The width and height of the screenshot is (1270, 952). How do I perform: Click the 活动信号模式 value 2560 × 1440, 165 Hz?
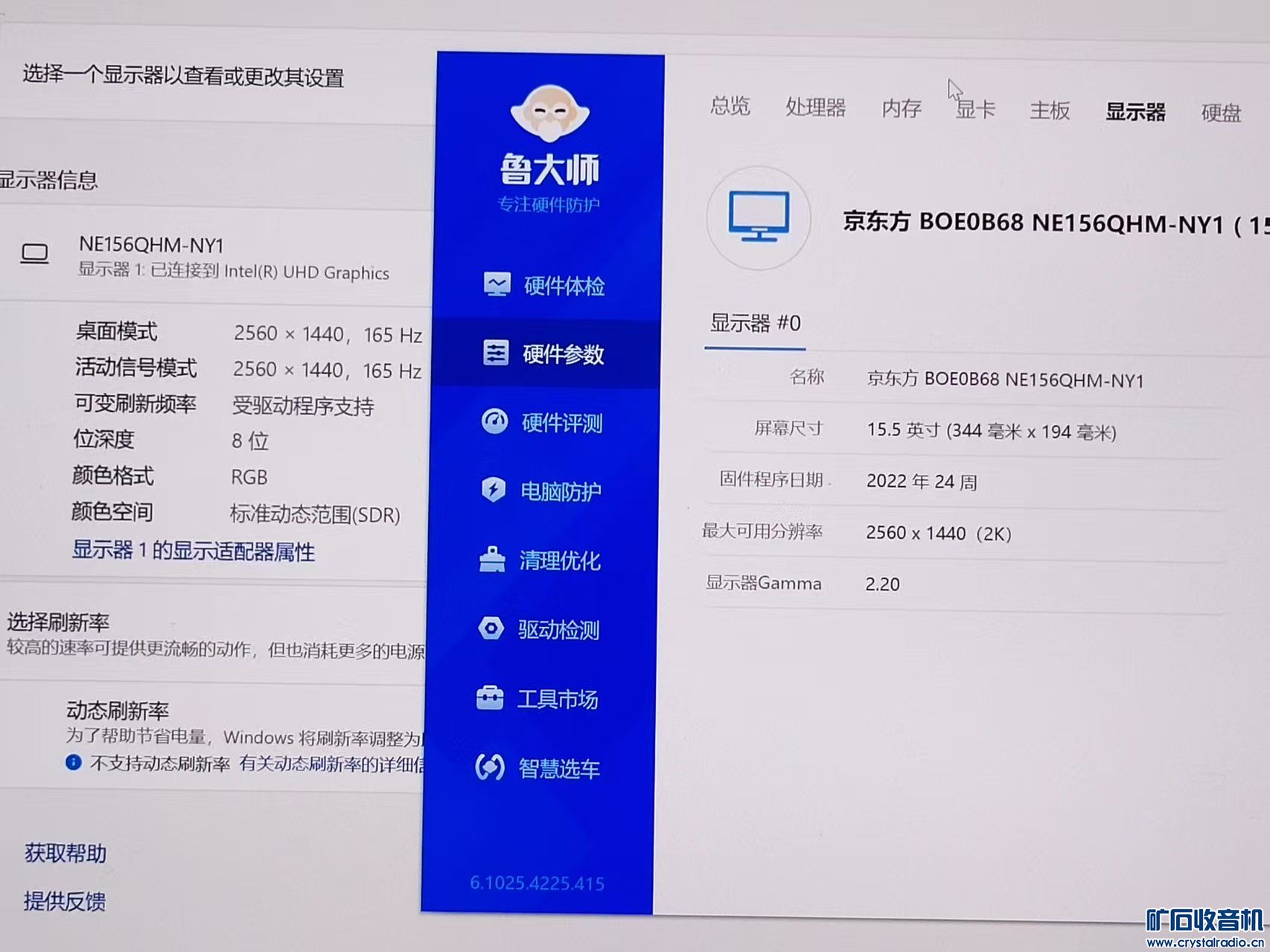pyautogui.click(x=328, y=370)
